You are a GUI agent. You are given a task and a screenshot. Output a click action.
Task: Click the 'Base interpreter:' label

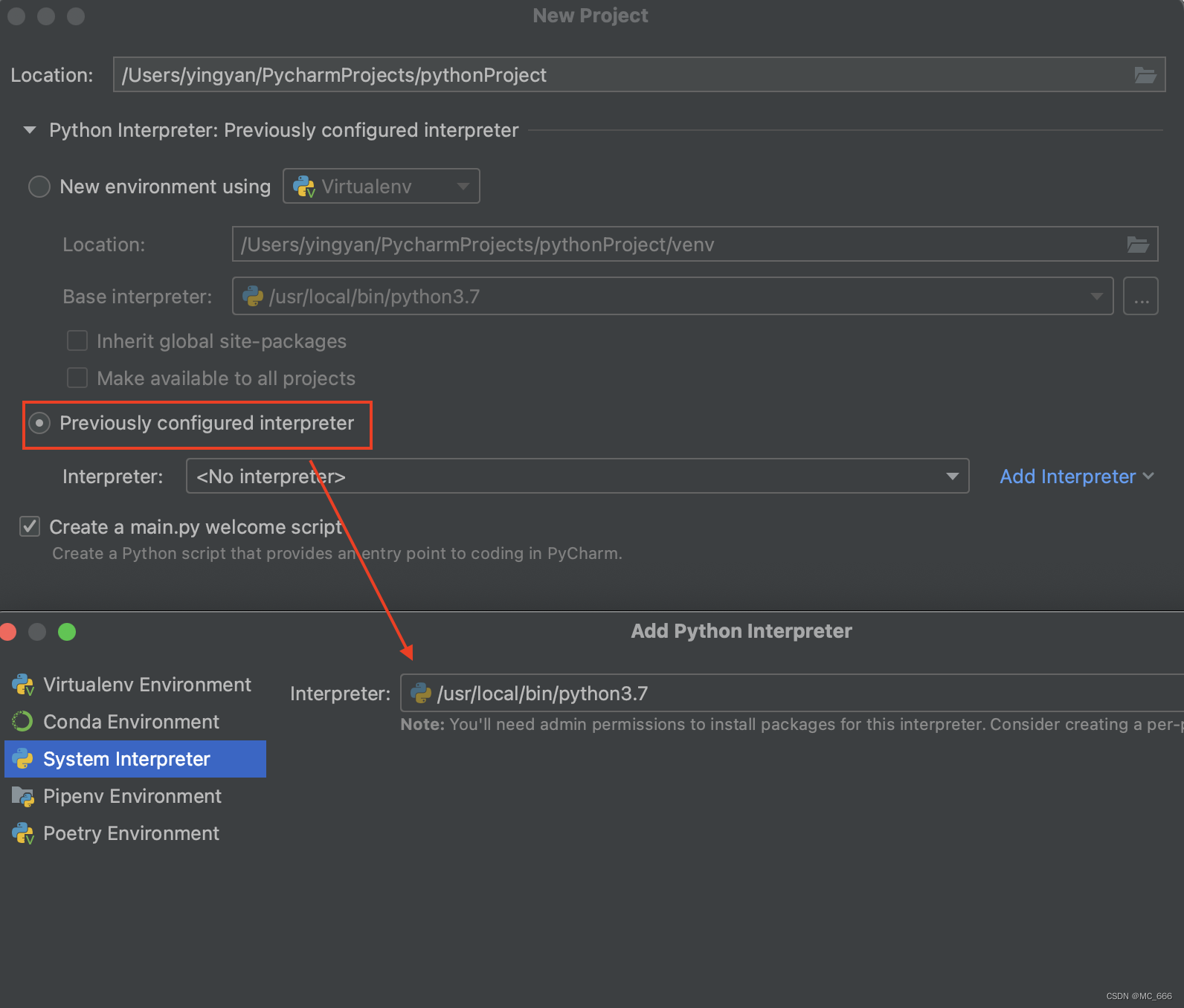(138, 297)
